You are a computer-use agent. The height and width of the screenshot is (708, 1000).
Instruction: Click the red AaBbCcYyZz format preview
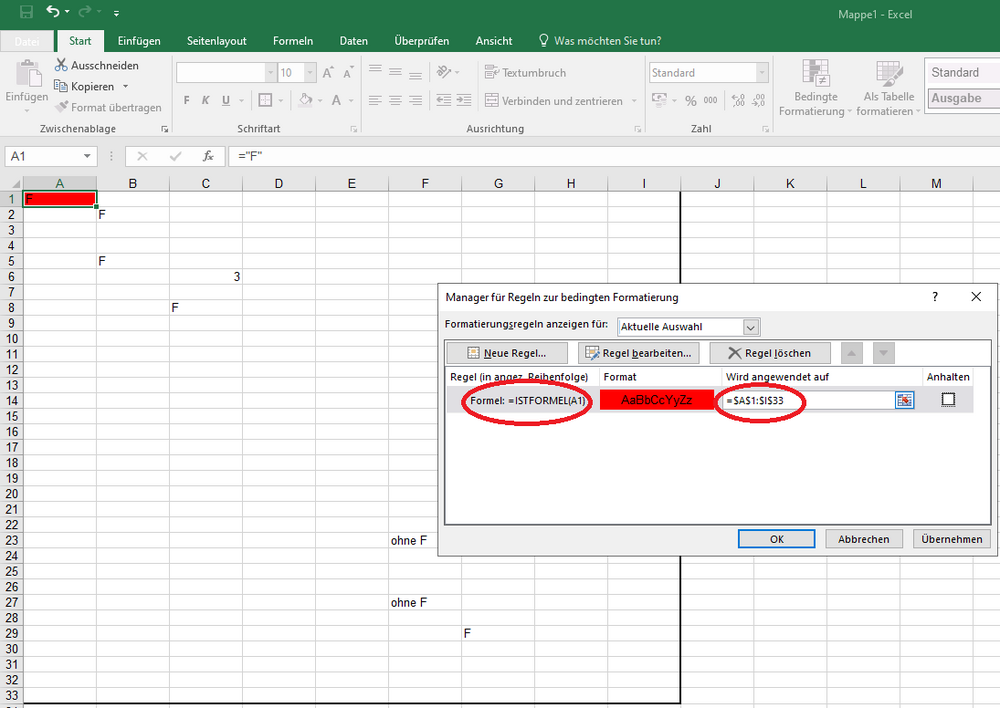tap(657, 400)
